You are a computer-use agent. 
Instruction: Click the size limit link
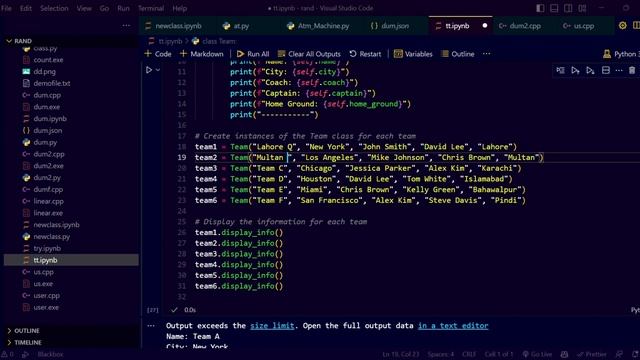tap(272, 326)
